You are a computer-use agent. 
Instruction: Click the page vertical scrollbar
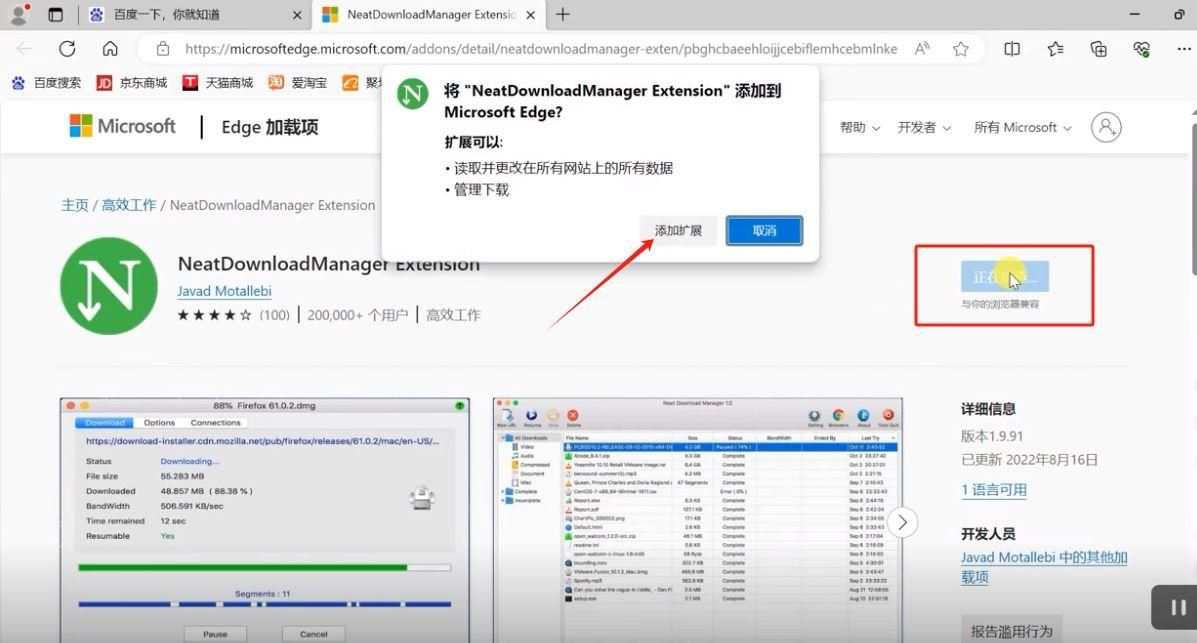[1192, 199]
